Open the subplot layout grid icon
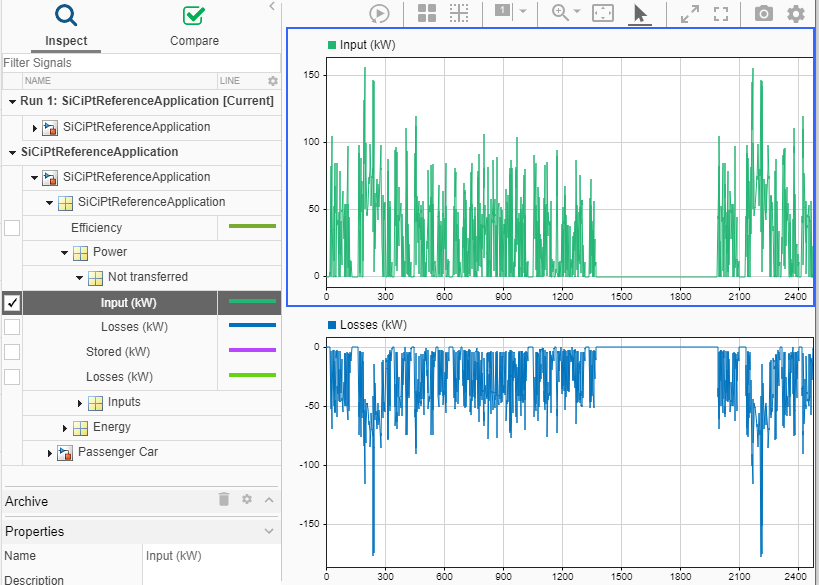 tap(427, 13)
